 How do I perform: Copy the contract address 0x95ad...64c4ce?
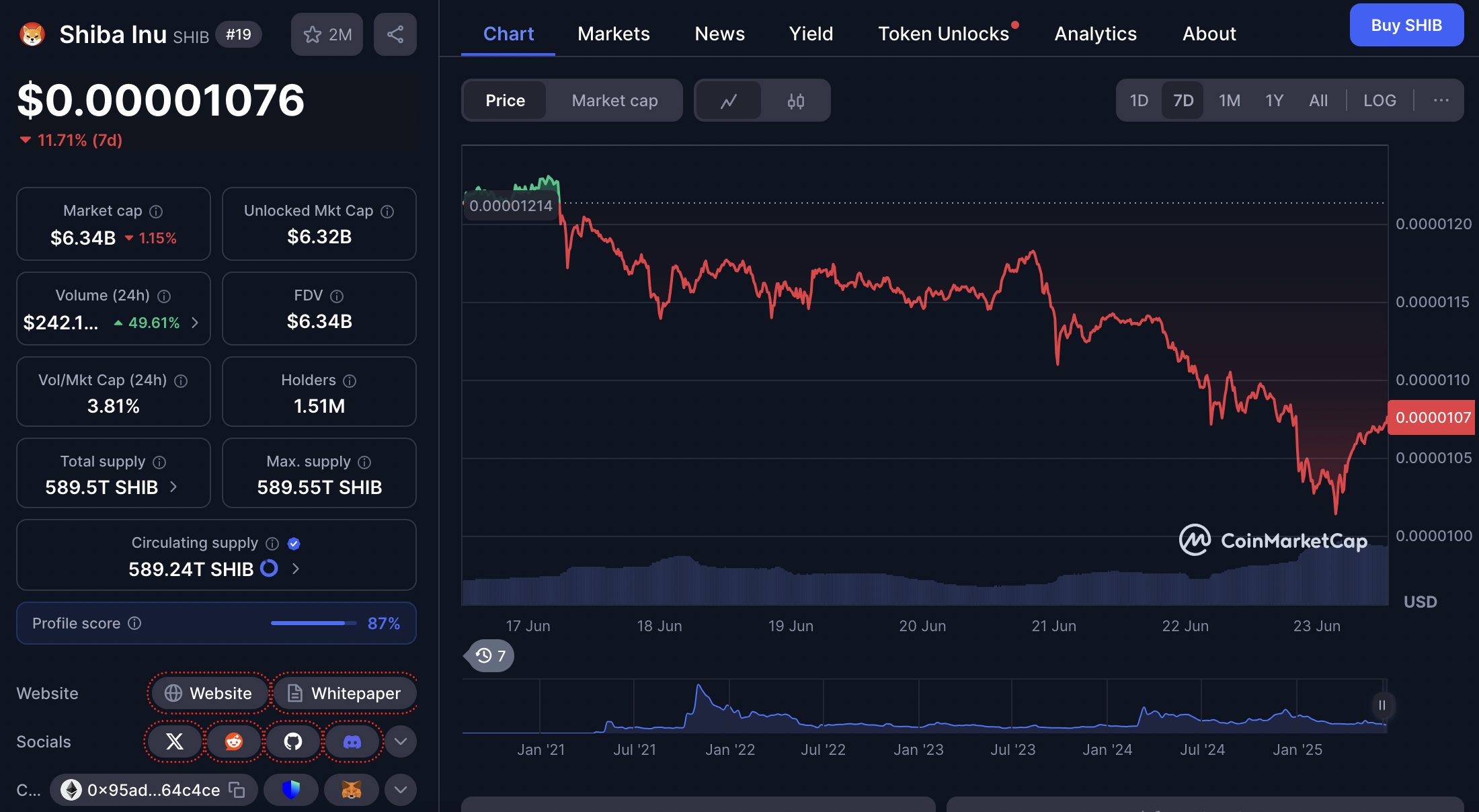pos(237,790)
